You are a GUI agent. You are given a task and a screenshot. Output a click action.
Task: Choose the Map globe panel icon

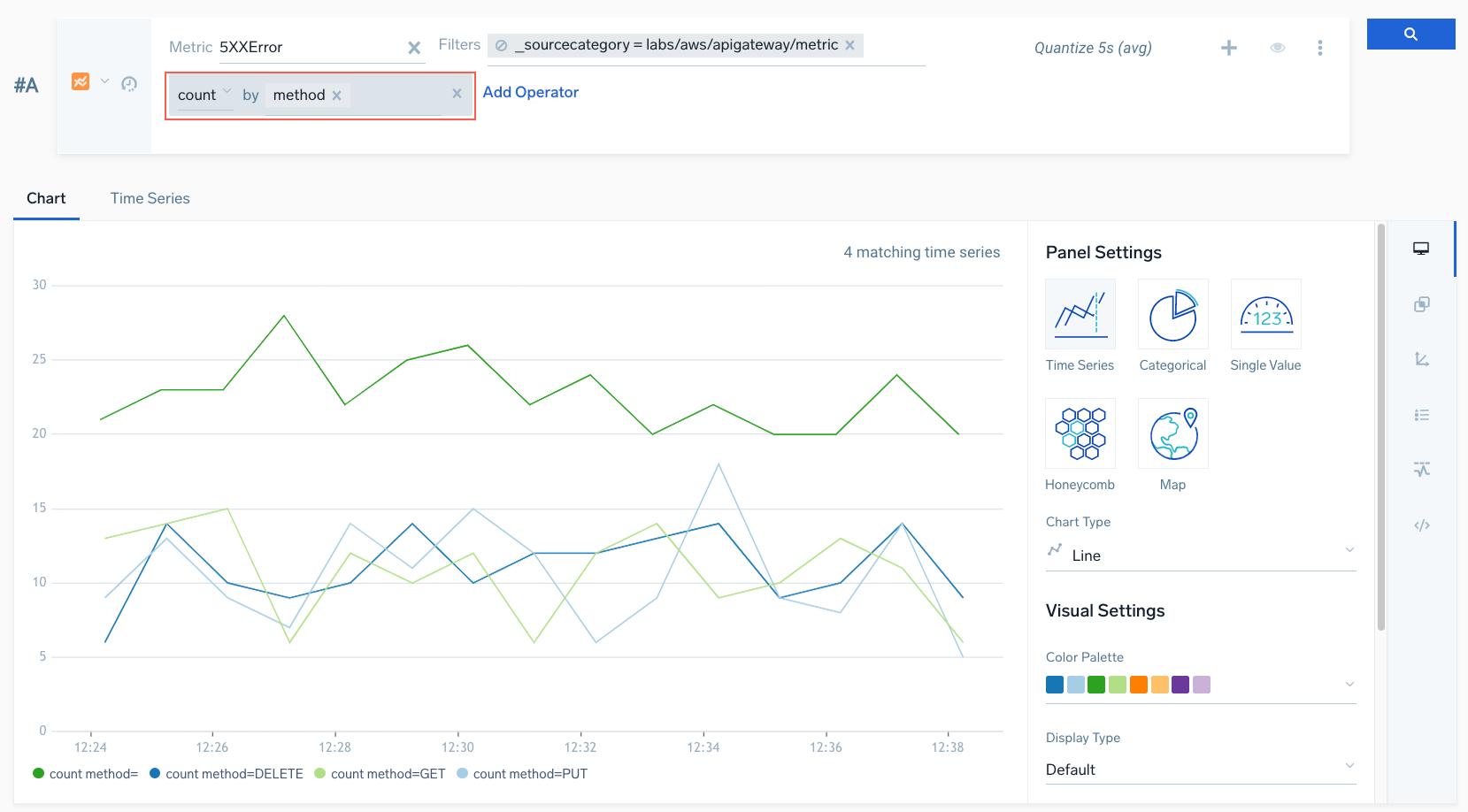click(1172, 433)
